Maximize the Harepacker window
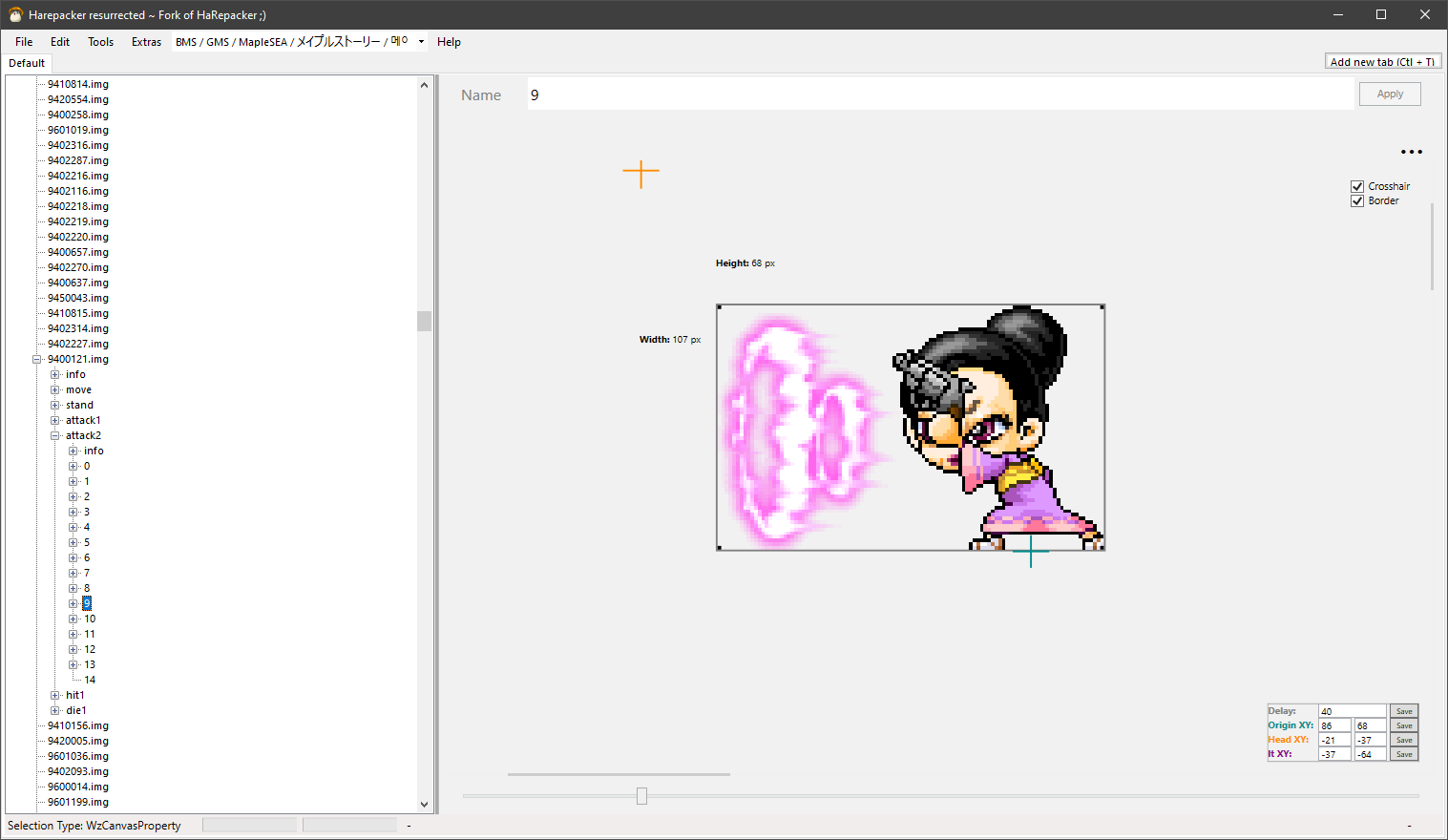The image size is (1448, 840). coord(1380,15)
